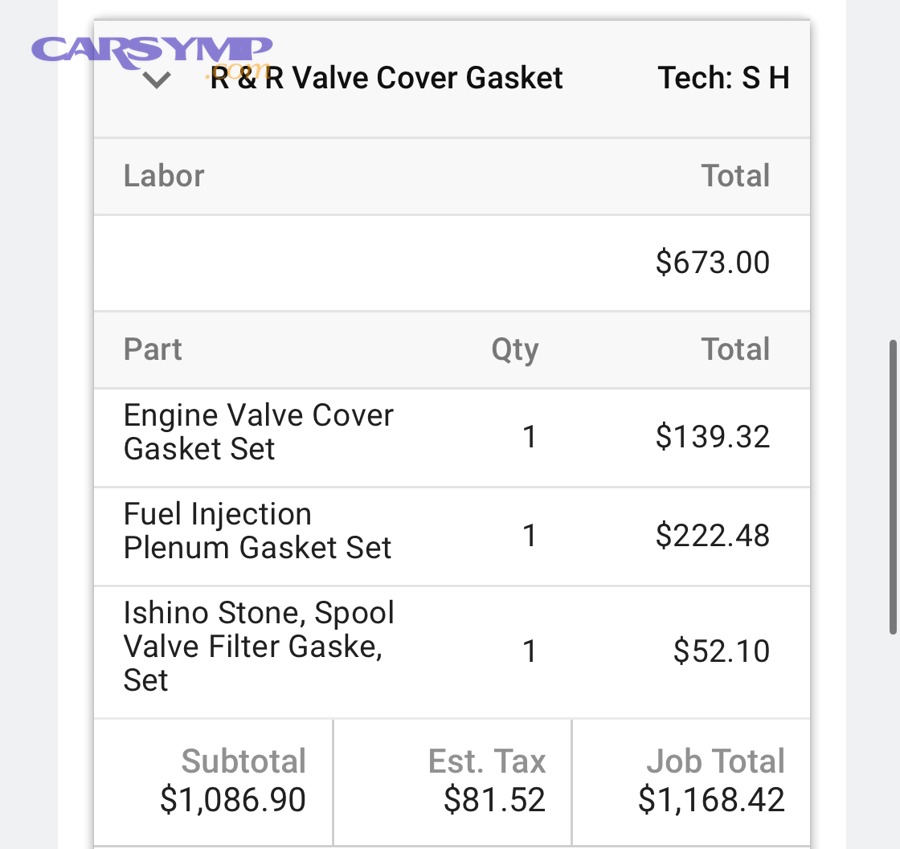Select the Part column header
This screenshot has height=849, width=900.
pos(152,350)
